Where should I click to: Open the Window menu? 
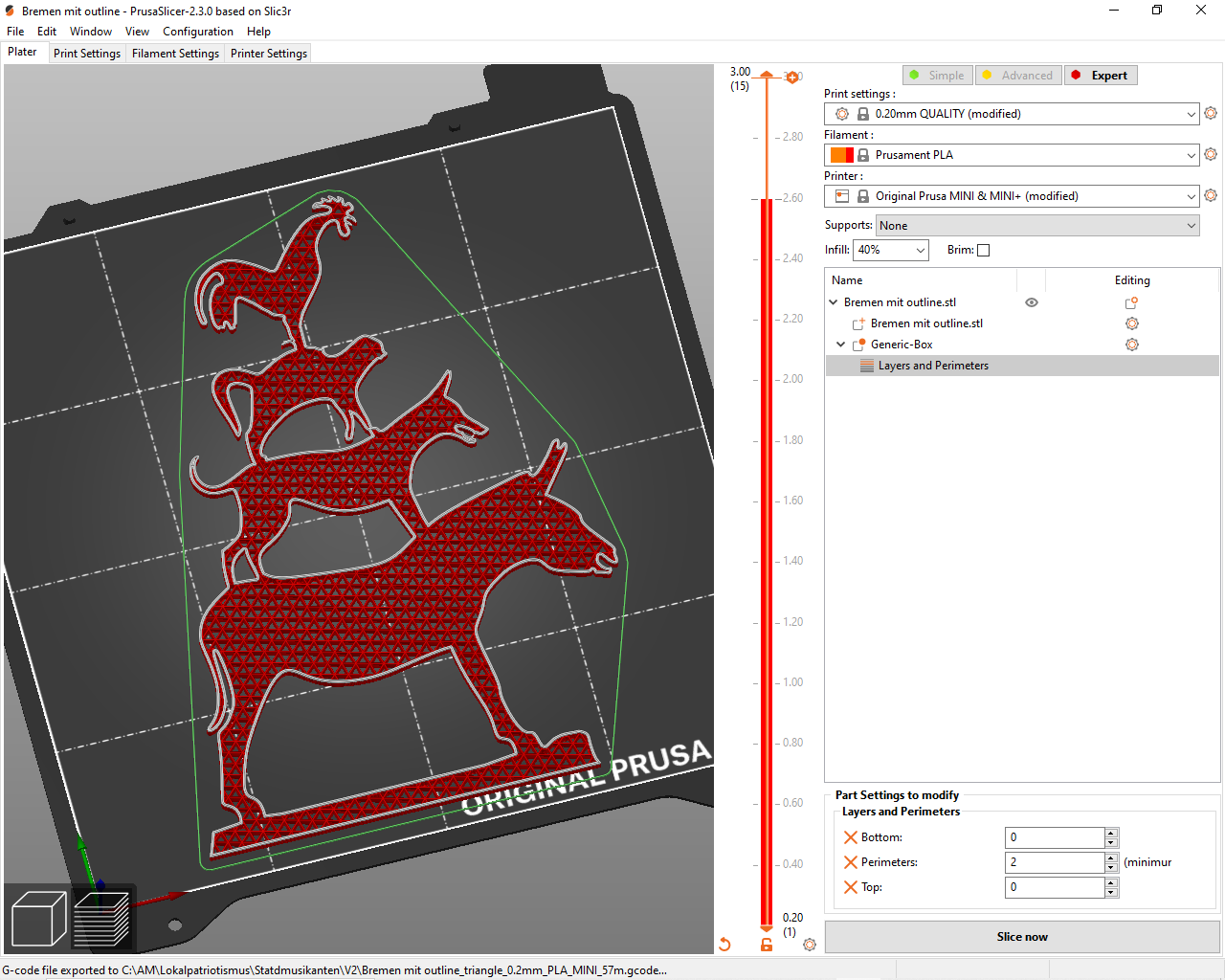coord(91,32)
